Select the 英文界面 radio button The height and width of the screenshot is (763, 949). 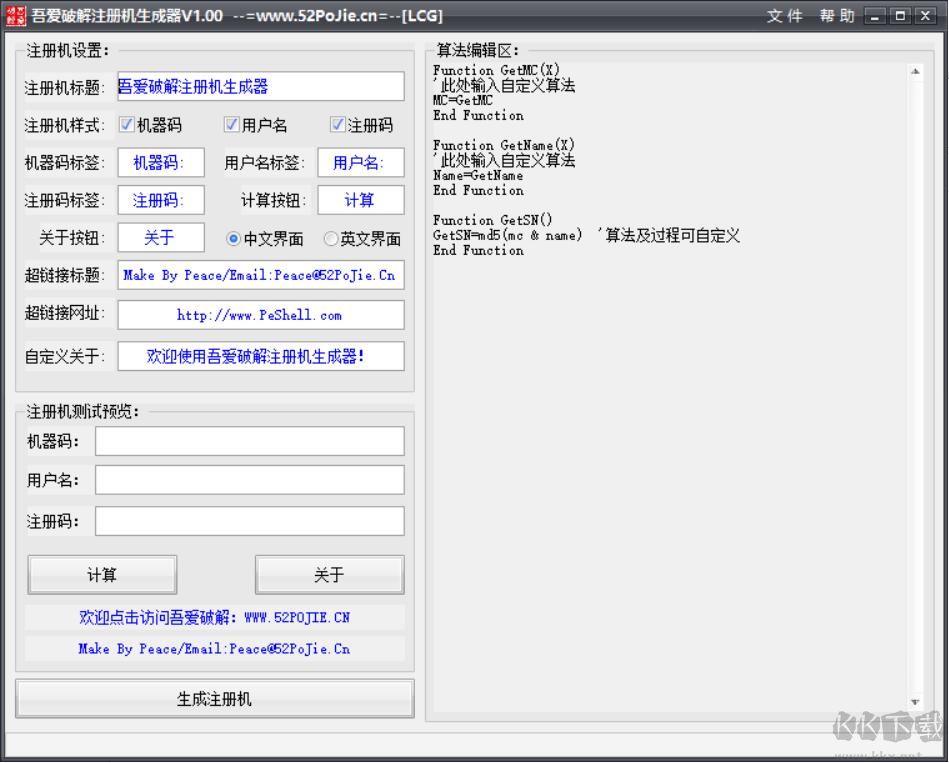(330, 239)
